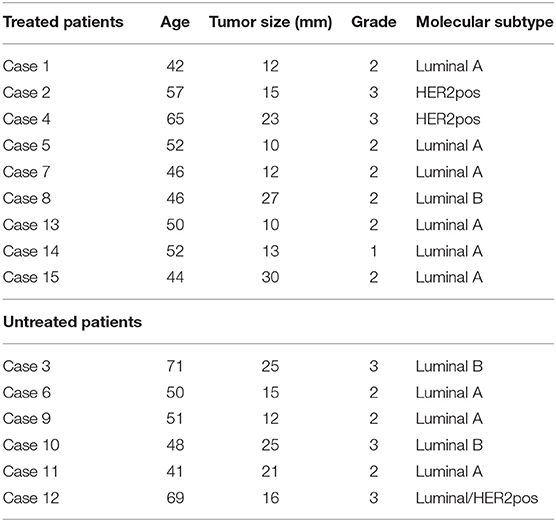Screen dimensions: 556x522
Task: Select Case 11 tumor size 21
Action: 270,472
